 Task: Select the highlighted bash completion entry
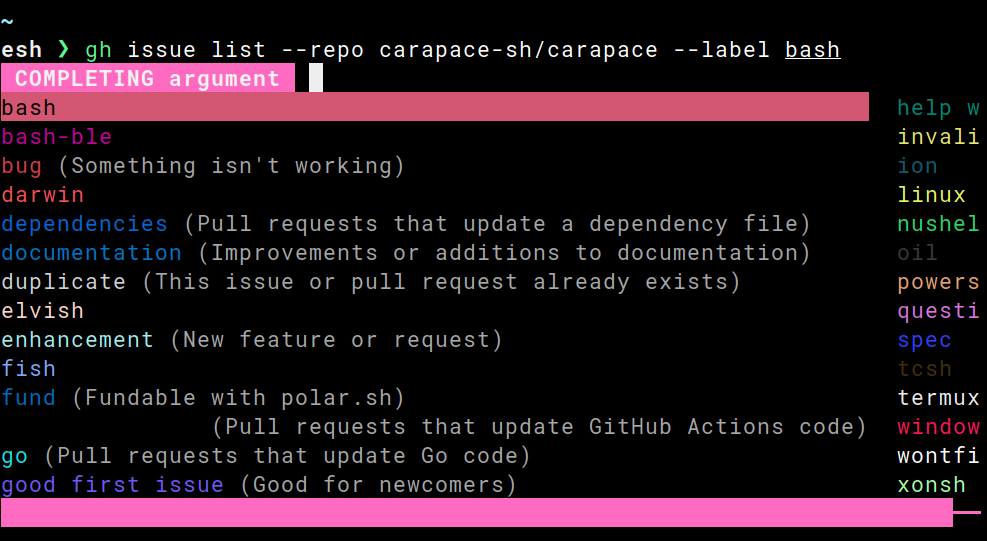tap(30, 107)
